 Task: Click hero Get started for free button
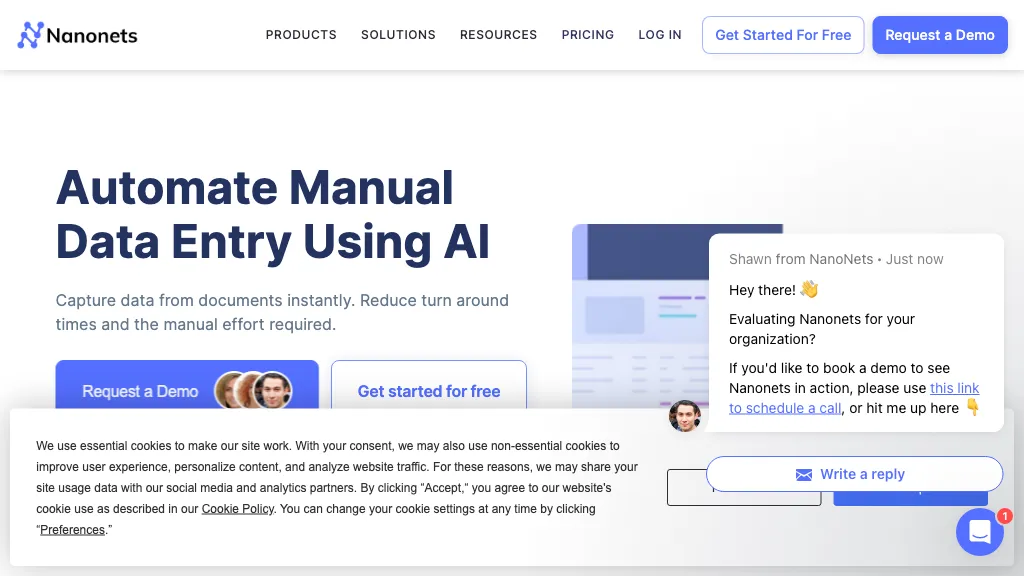tap(429, 389)
